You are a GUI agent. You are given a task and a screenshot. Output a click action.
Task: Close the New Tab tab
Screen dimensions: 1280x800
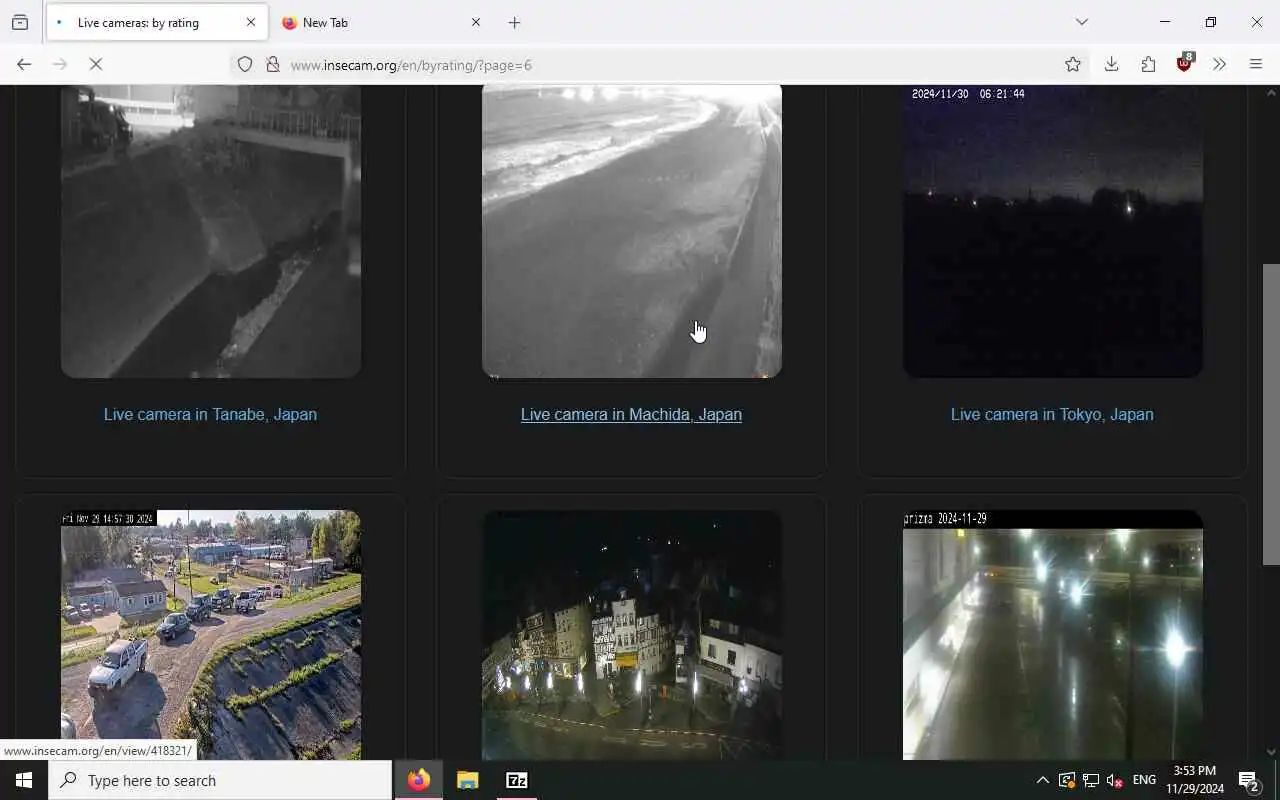click(x=476, y=22)
